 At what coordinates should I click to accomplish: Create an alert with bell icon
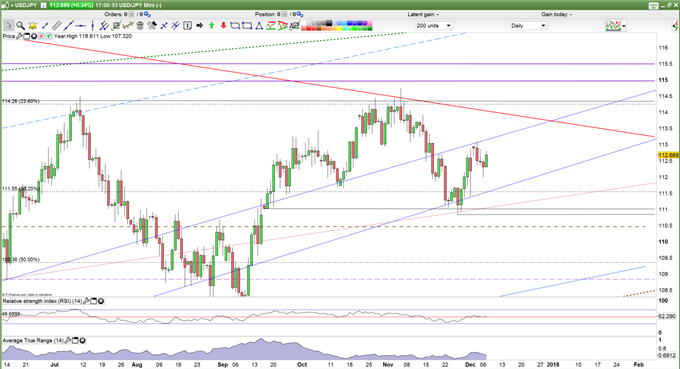click(x=33, y=26)
